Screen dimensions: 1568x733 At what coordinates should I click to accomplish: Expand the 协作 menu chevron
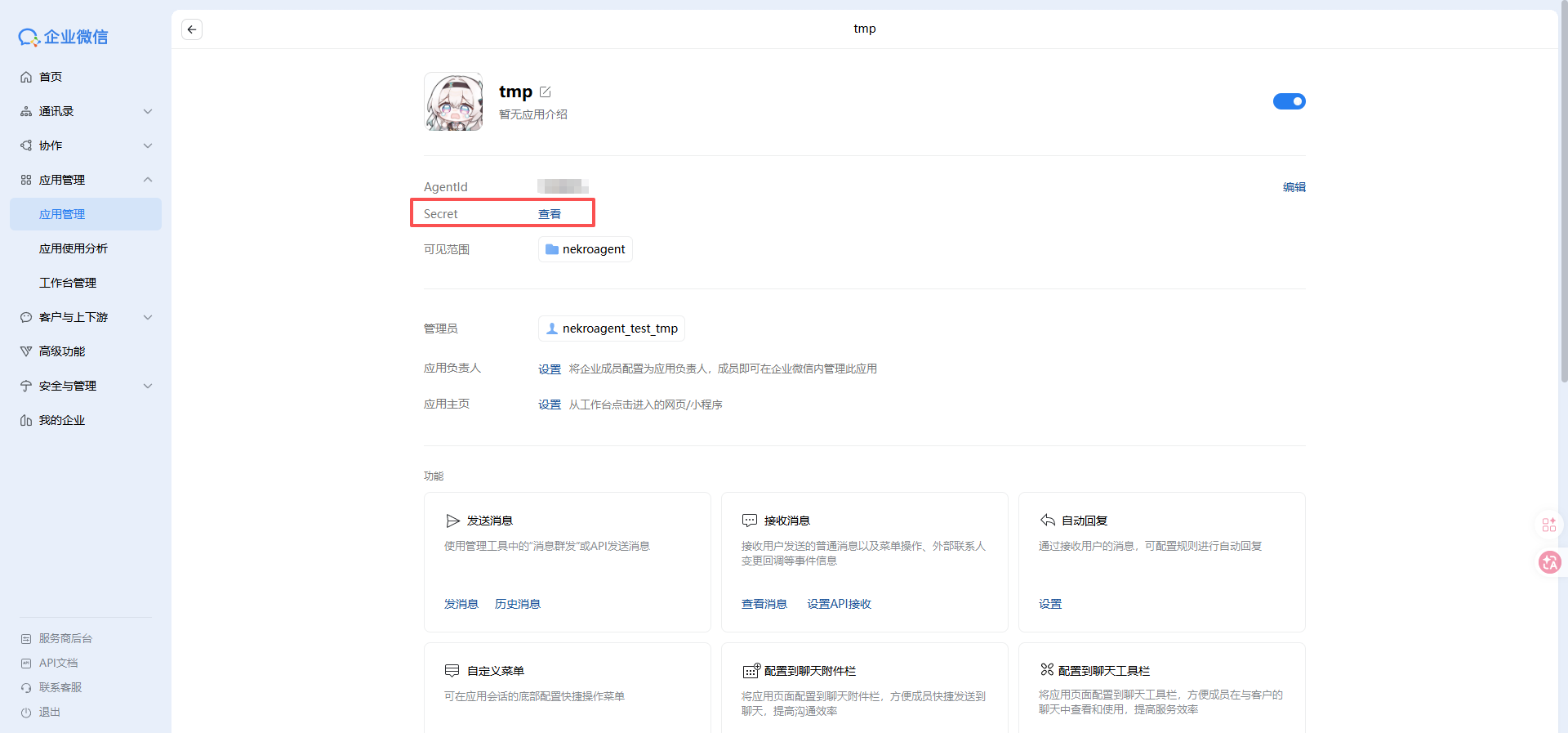click(x=148, y=145)
